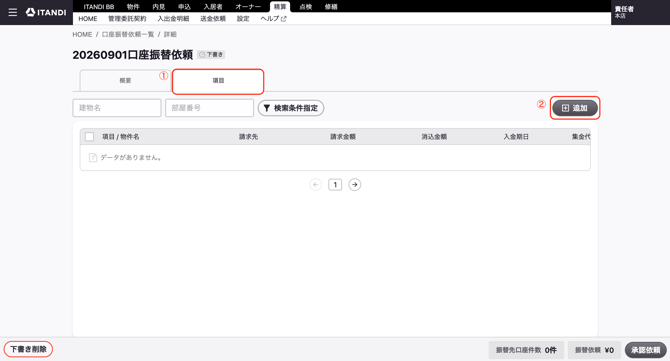670x361 pixels.
Task: Click the 消込金額 column header
Action: tap(434, 137)
